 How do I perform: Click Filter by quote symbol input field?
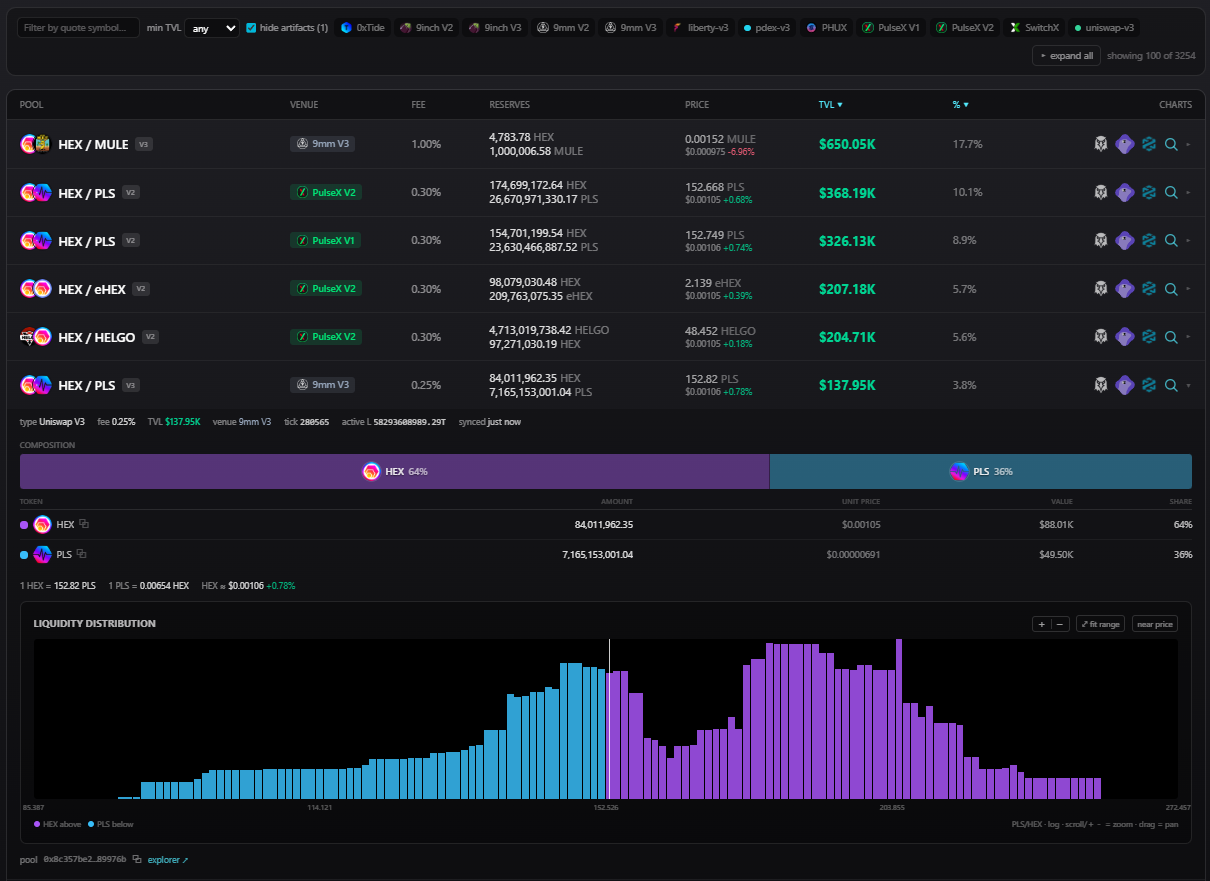[79, 28]
